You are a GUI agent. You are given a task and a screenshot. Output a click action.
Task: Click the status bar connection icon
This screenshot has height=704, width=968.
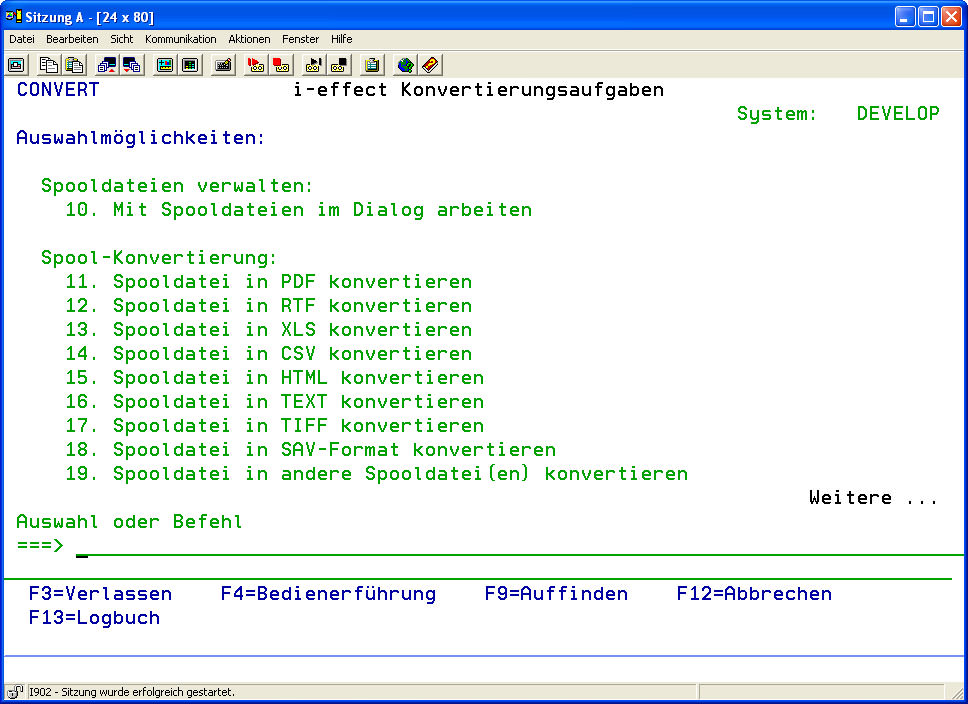15,692
